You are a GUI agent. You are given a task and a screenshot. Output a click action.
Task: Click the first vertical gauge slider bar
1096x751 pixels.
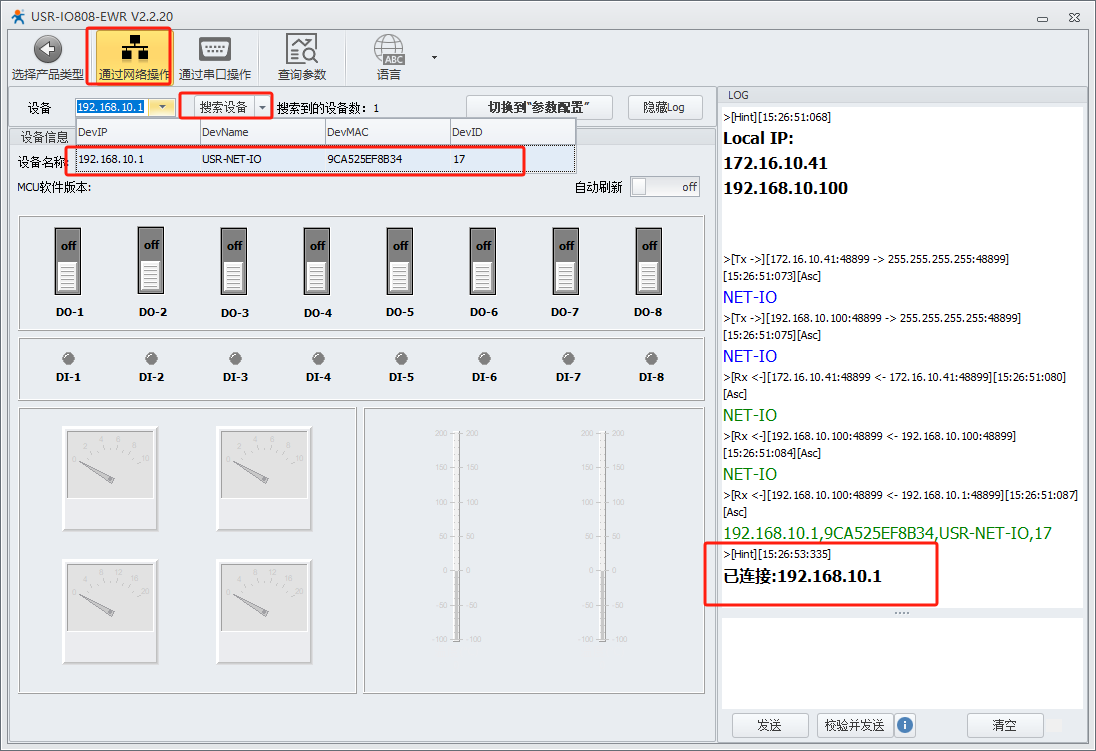pos(457,535)
